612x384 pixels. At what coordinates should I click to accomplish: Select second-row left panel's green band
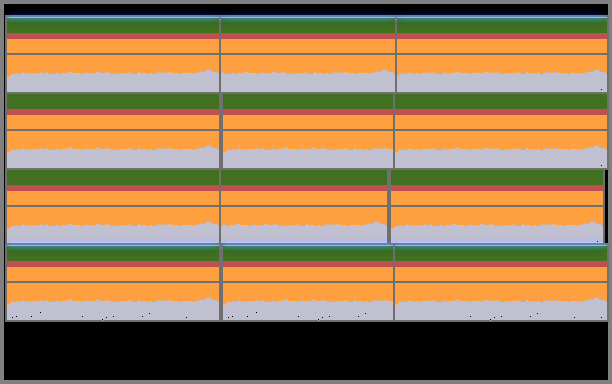[113, 101]
